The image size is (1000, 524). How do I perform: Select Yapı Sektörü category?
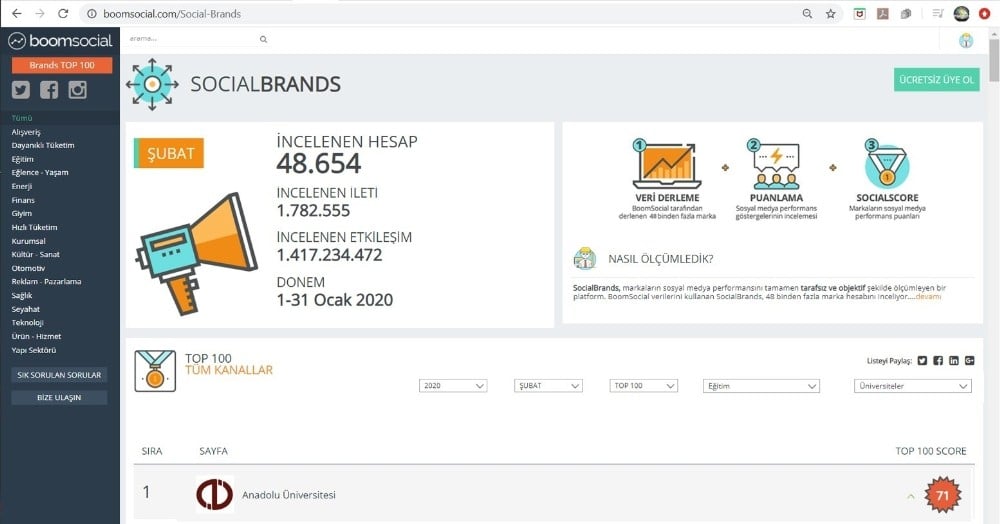point(34,351)
